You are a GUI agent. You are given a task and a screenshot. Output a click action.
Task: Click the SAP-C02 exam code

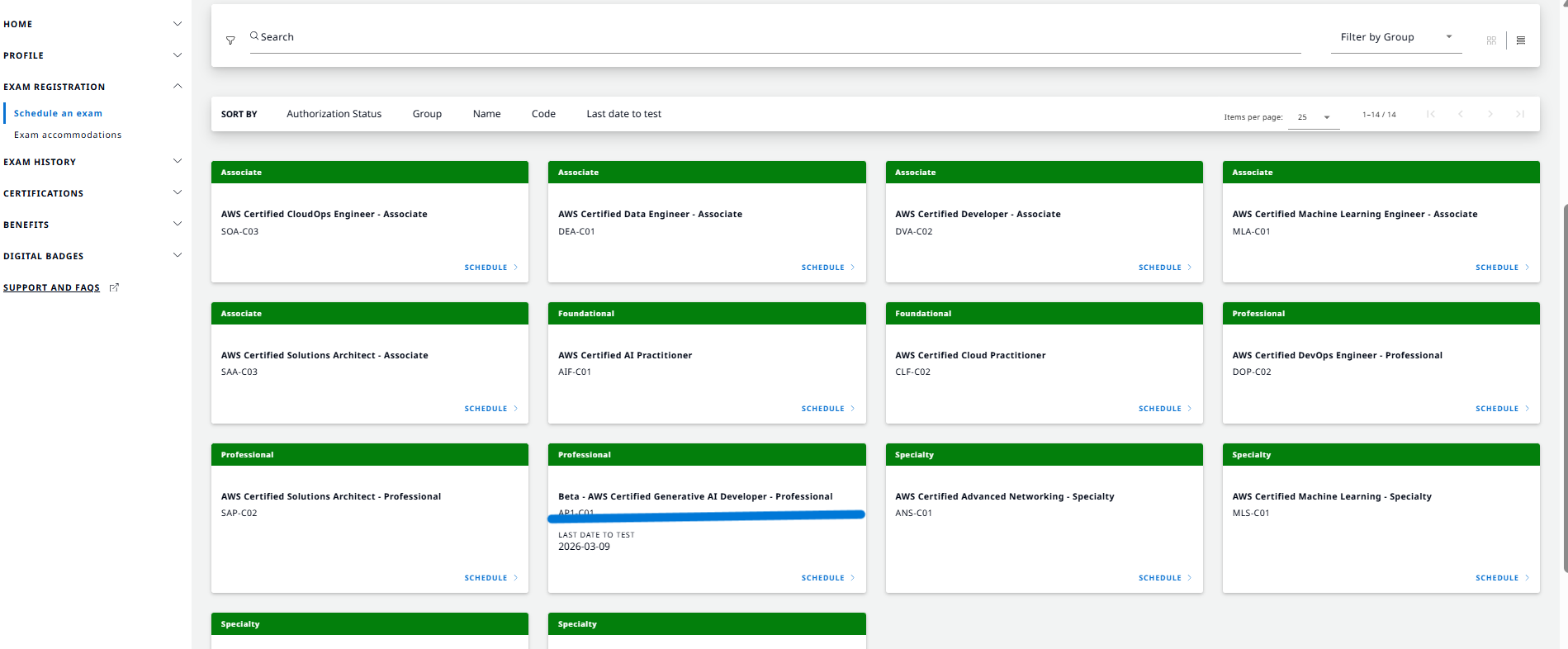[x=239, y=513]
